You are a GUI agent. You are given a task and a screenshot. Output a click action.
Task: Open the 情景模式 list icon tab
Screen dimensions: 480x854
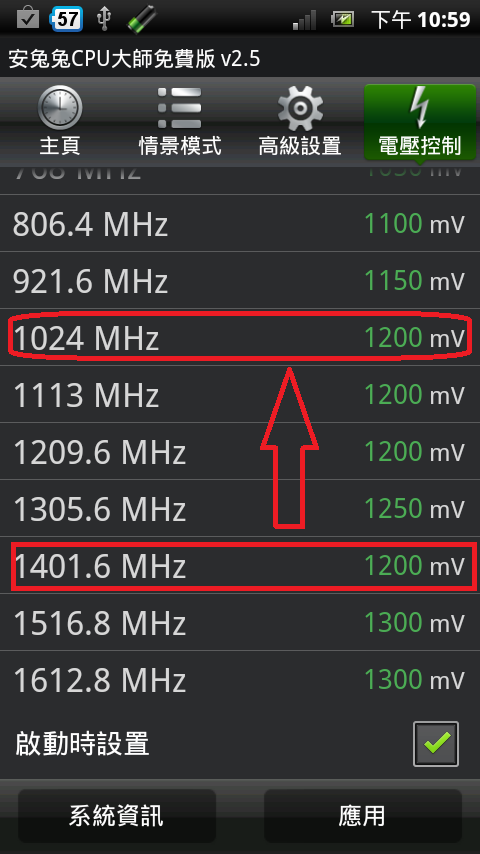pyautogui.click(x=180, y=121)
